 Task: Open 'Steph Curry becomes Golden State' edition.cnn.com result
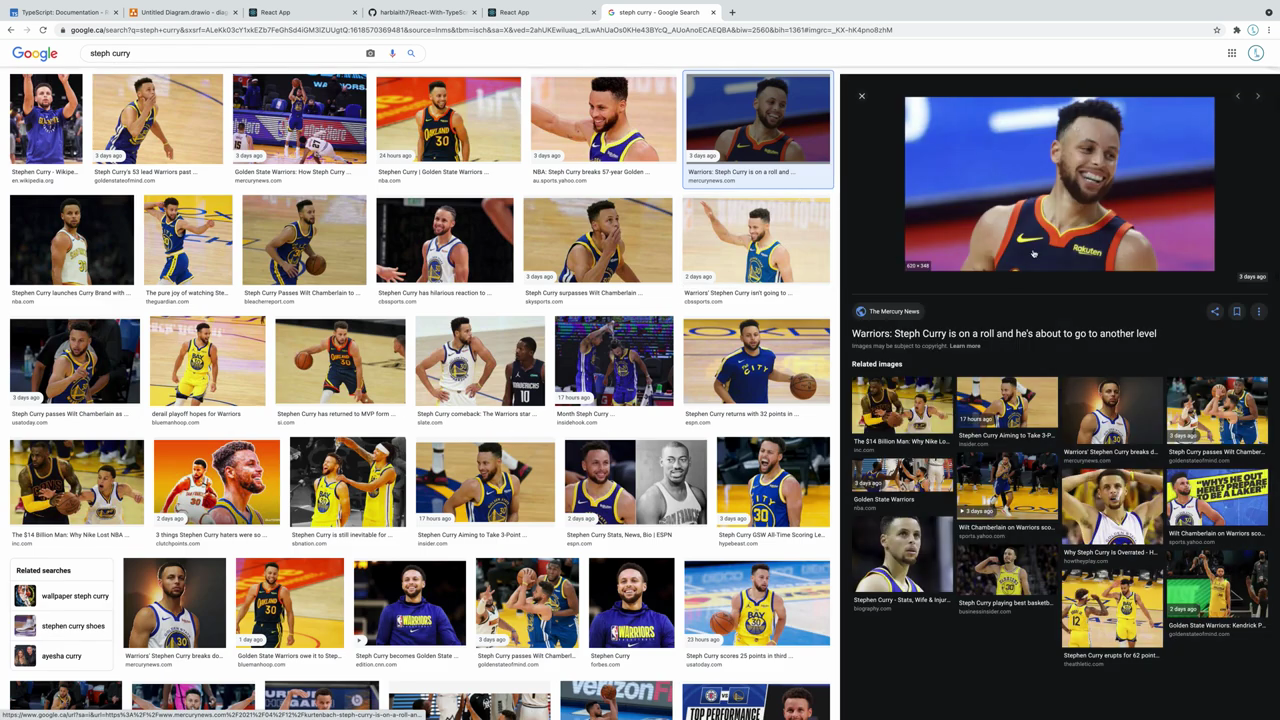(x=409, y=603)
